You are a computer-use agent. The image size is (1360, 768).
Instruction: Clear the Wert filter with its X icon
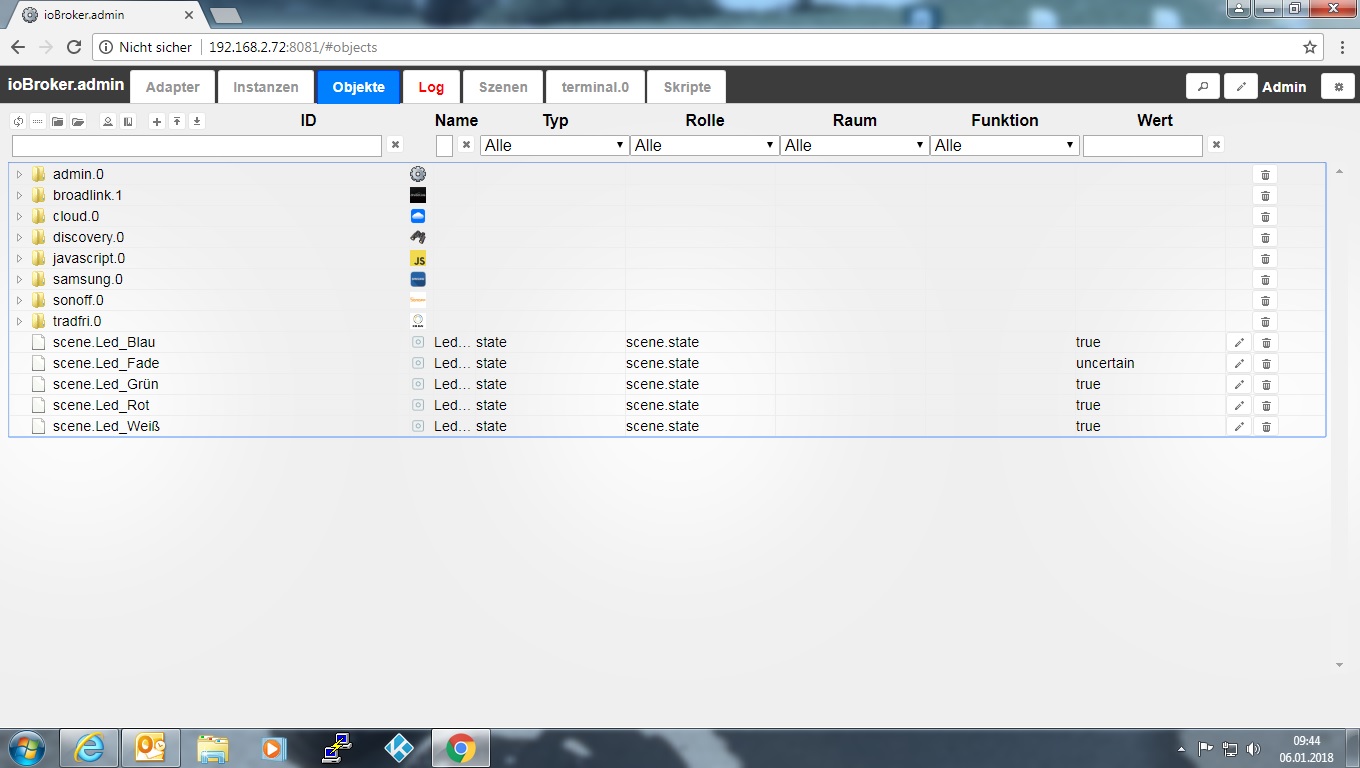1216,145
